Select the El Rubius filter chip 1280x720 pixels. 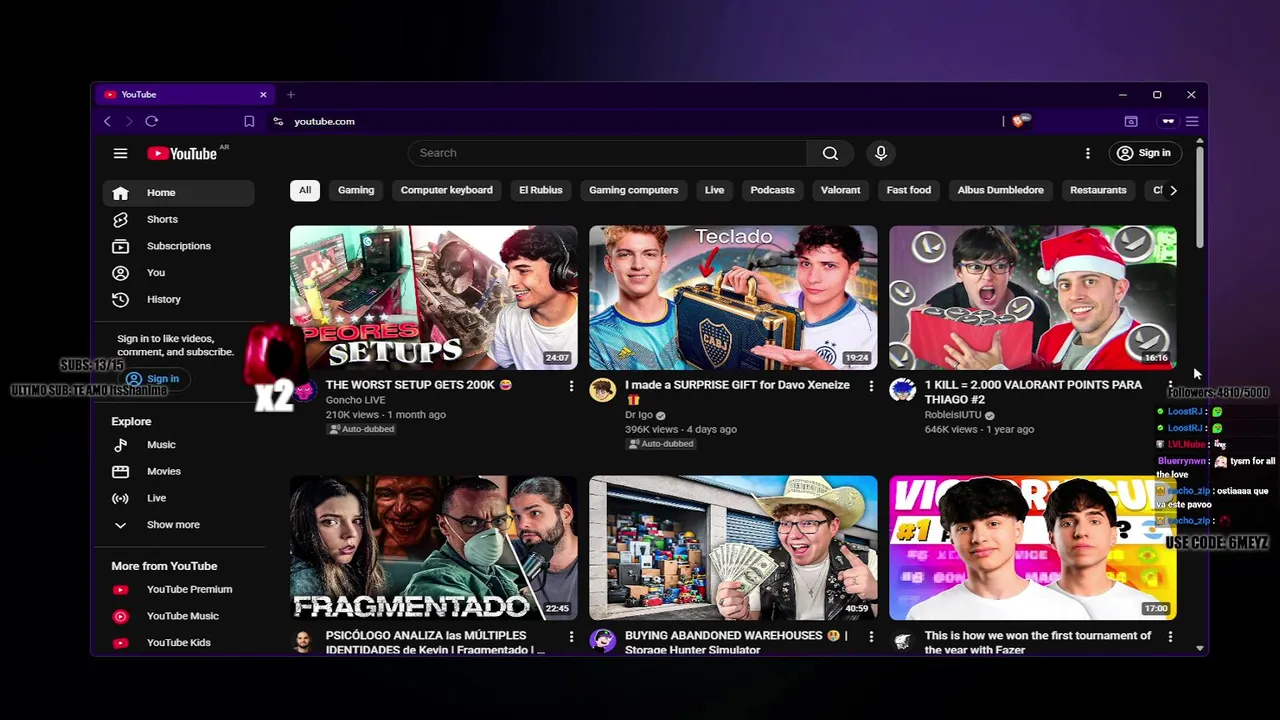pyautogui.click(x=541, y=190)
